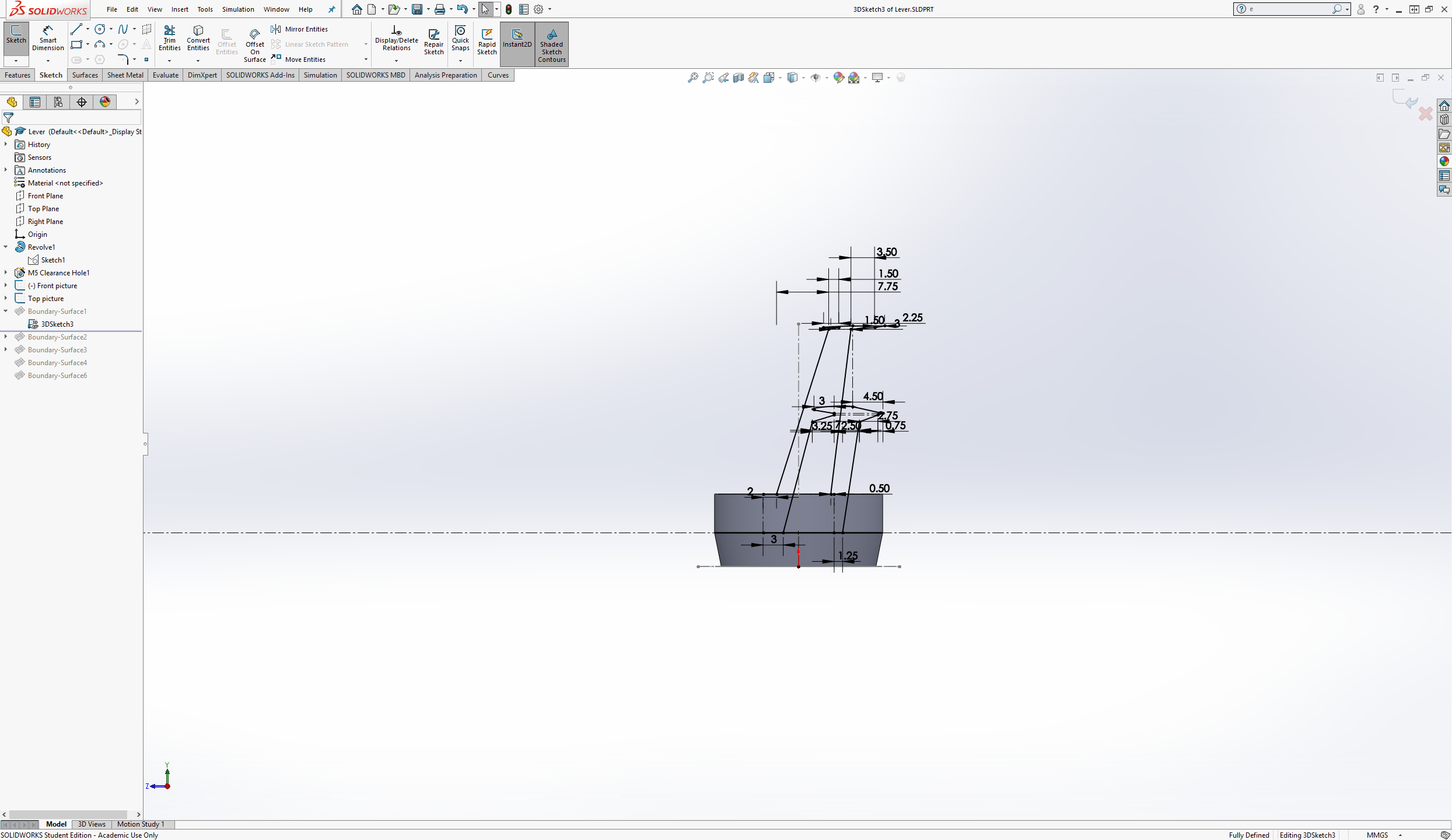Collapse the Revolve1 feature node

point(6,247)
